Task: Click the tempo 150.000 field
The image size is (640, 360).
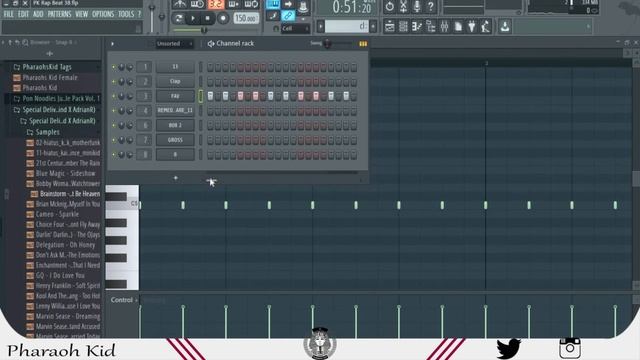Action: (246, 18)
